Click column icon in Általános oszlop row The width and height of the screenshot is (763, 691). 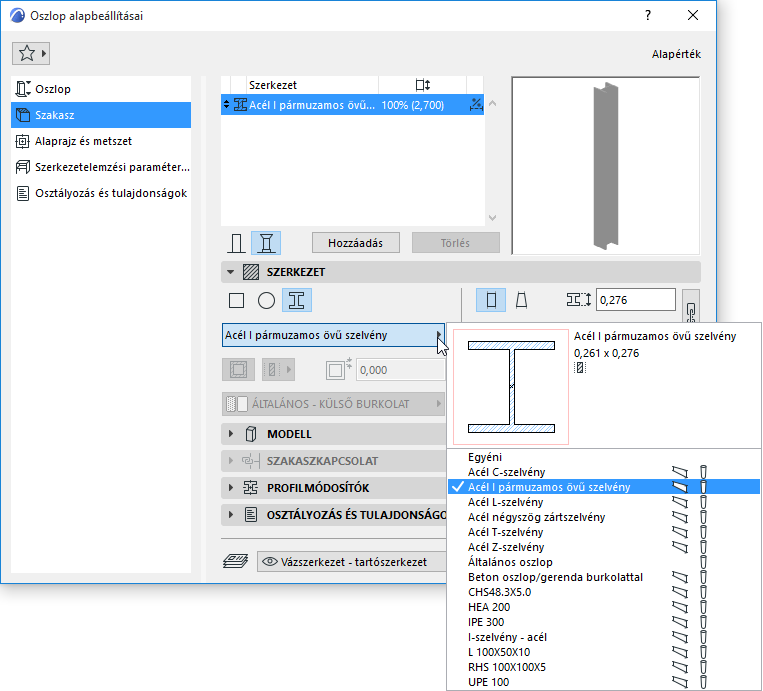(x=703, y=562)
